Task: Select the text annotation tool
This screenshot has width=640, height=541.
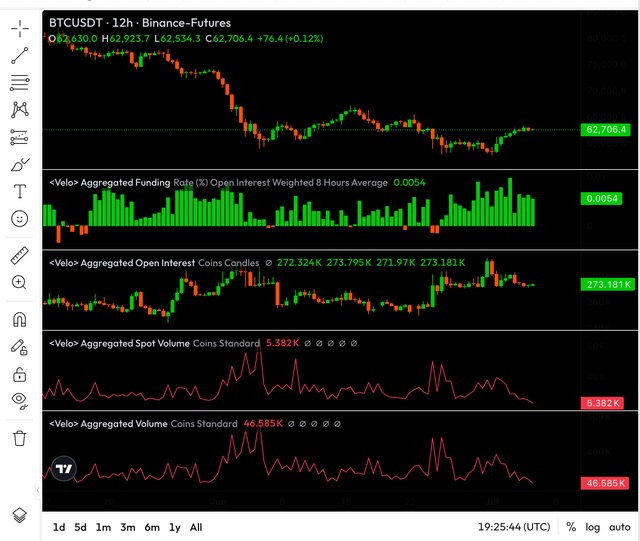Action: click(x=20, y=191)
